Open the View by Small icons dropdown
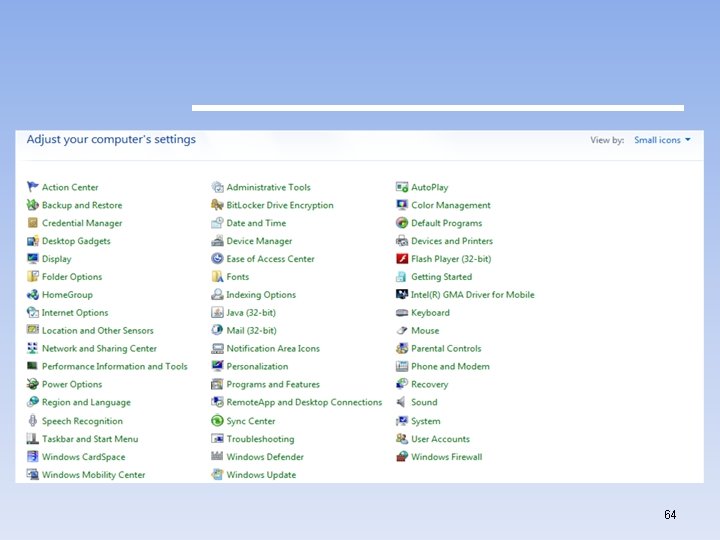The width and height of the screenshot is (720, 540). coord(662,140)
